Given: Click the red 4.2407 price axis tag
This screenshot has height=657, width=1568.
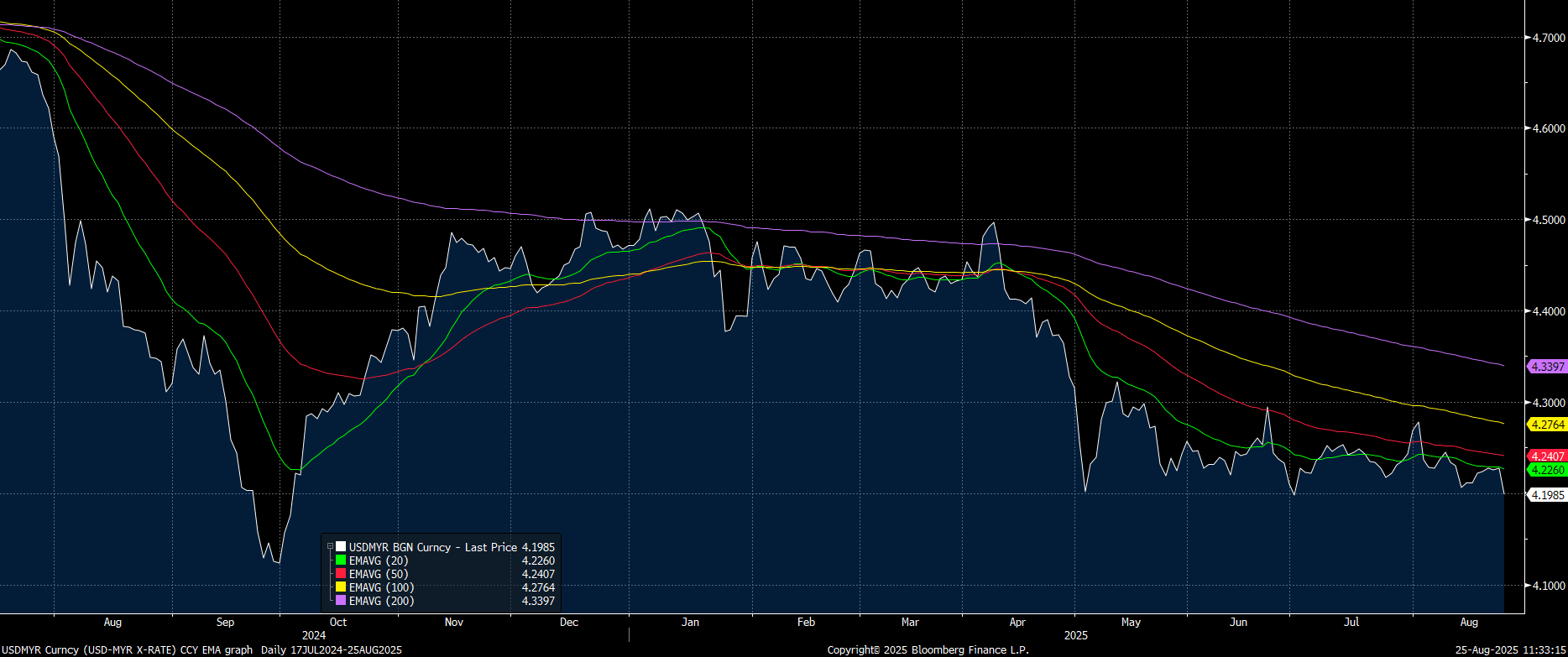Looking at the screenshot, I should pos(1547,456).
